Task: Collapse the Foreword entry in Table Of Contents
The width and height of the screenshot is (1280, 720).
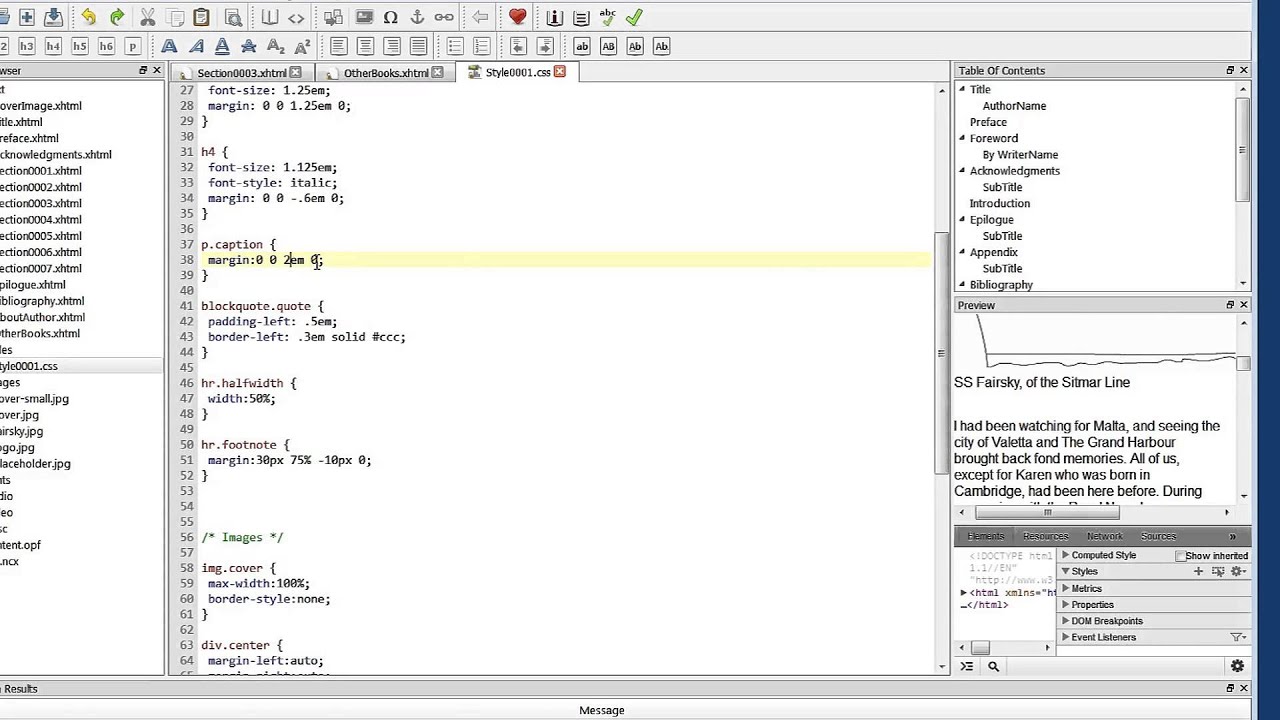Action: (x=962, y=139)
